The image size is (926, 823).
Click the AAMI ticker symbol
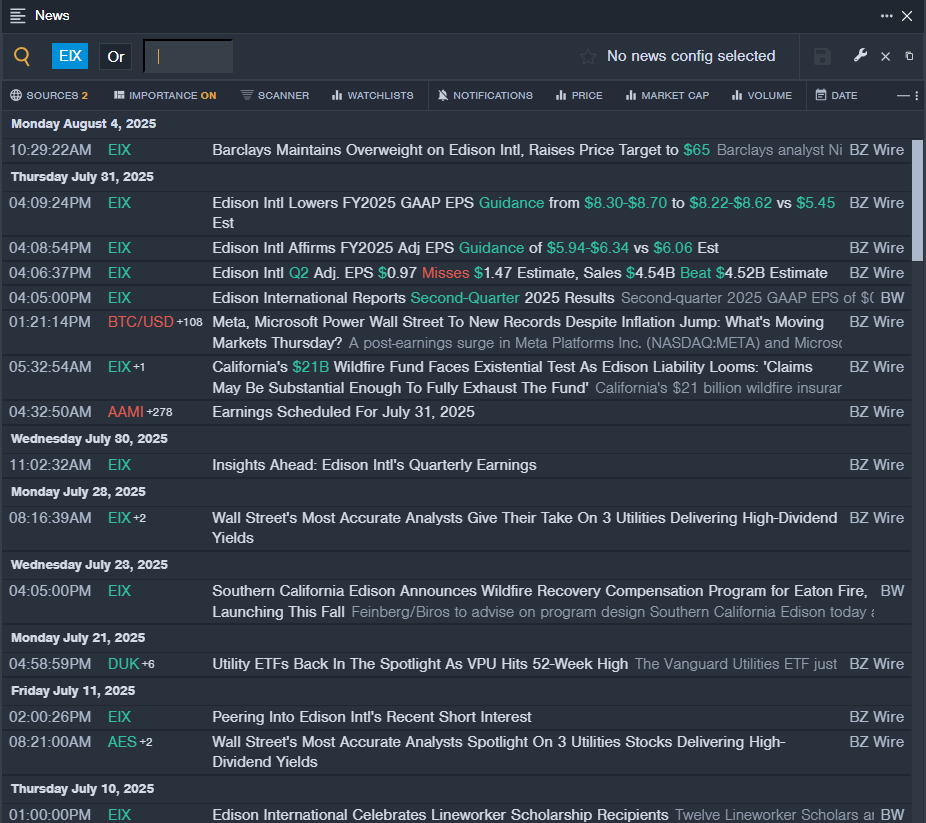click(x=126, y=412)
